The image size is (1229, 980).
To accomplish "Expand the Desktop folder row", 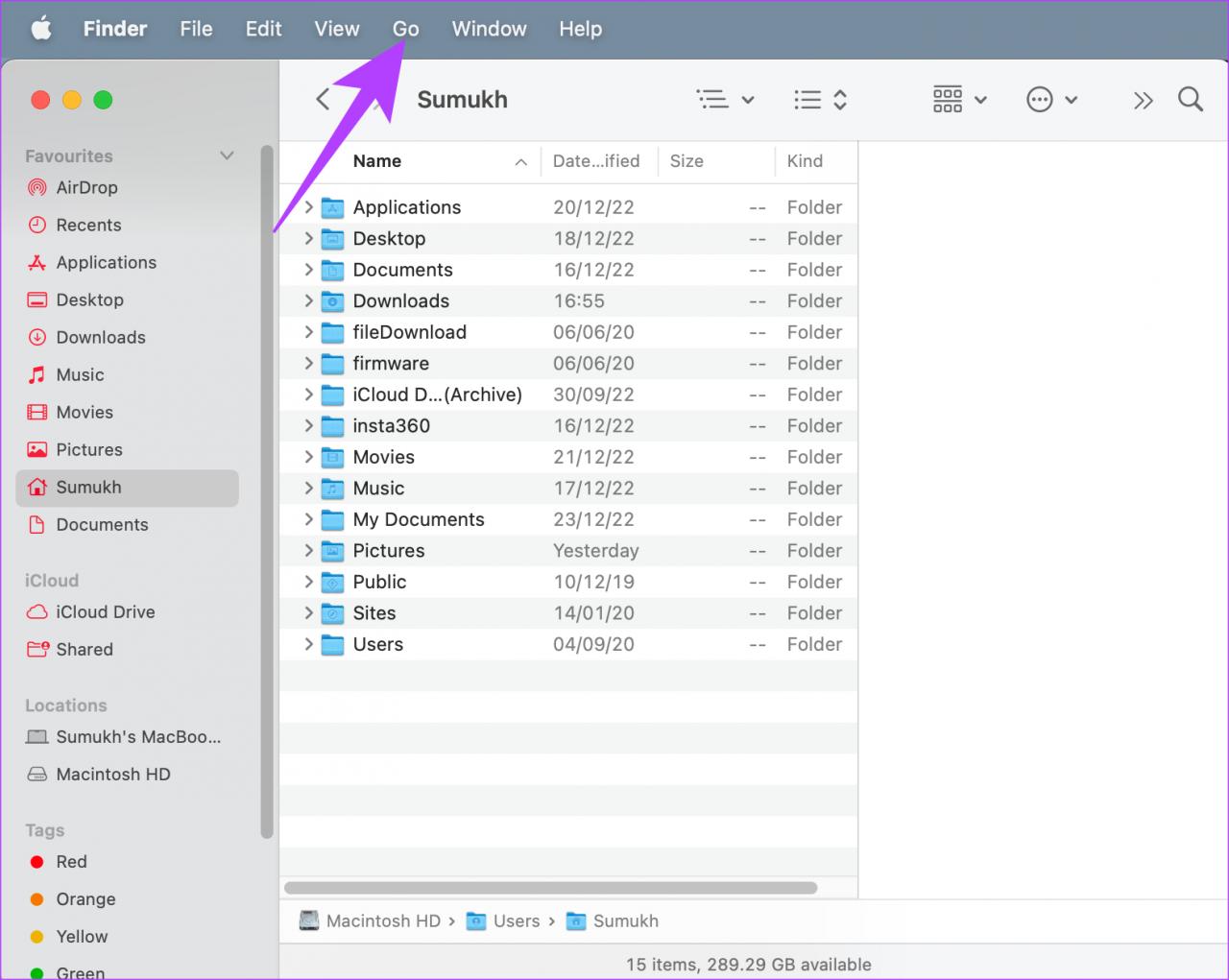I will coord(308,238).
